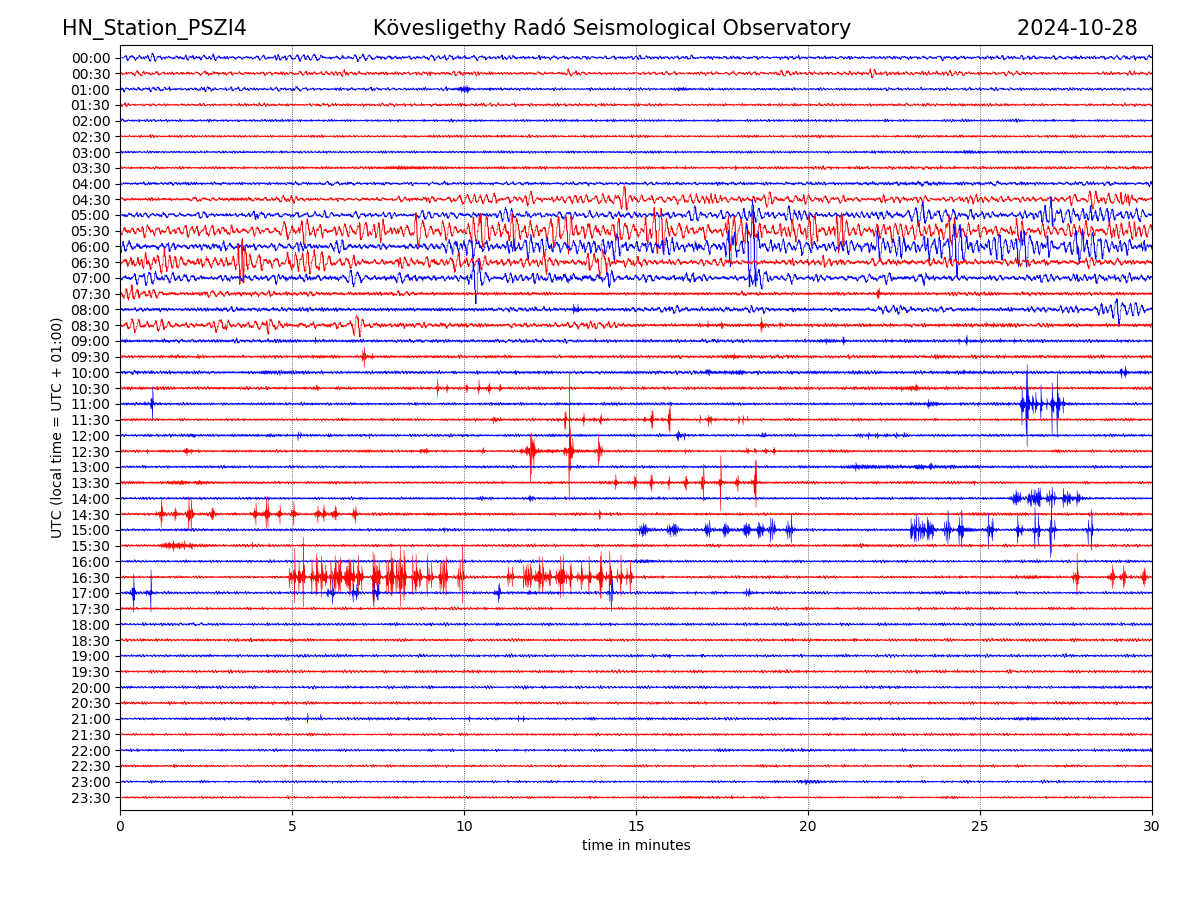The image size is (1200, 900).
Task: Click the x-axis tick label 30
Action: click(x=1152, y=826)
